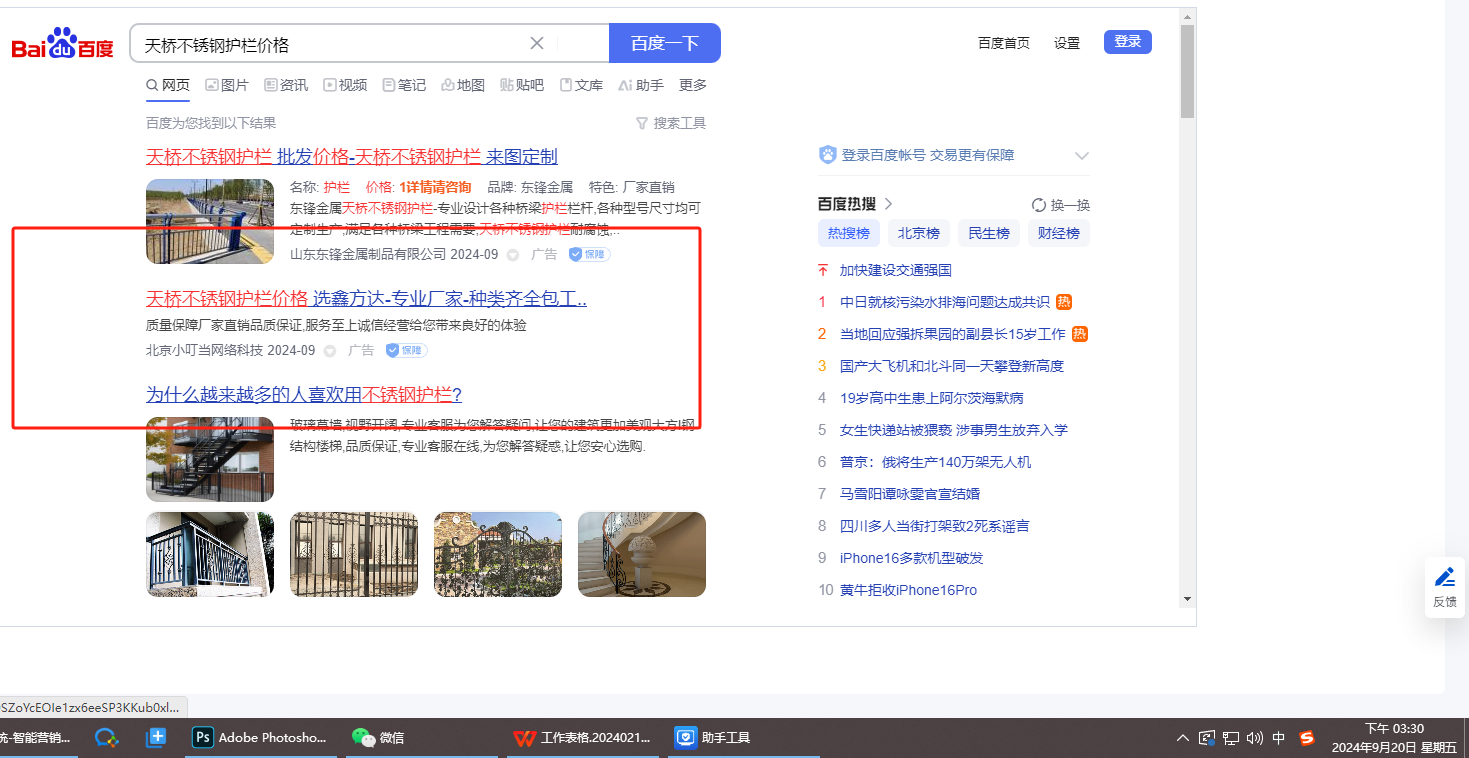Select 北京榜 hot list tab

click(x=918, y=233)
